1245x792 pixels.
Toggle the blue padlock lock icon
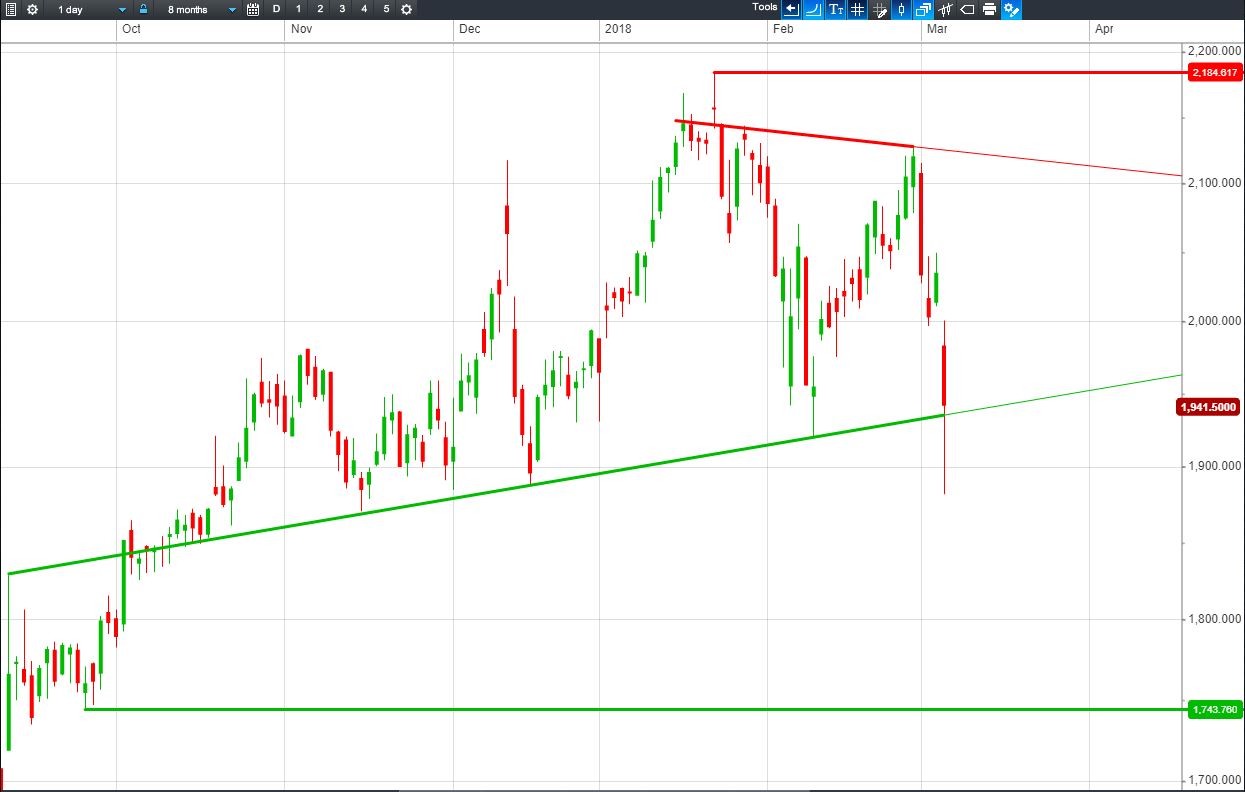pos(144,8)
